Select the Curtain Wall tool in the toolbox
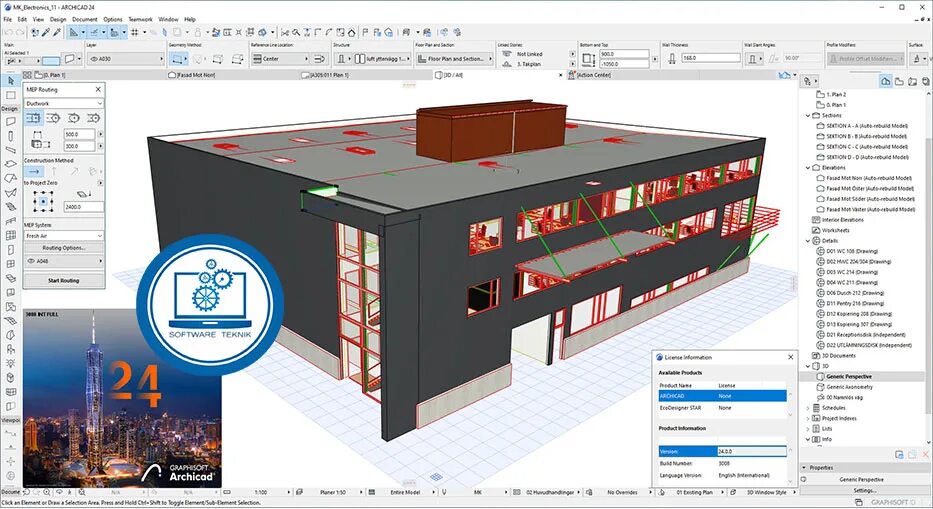Viewport: 933px width, 509px height. click(x=11, y=236)
